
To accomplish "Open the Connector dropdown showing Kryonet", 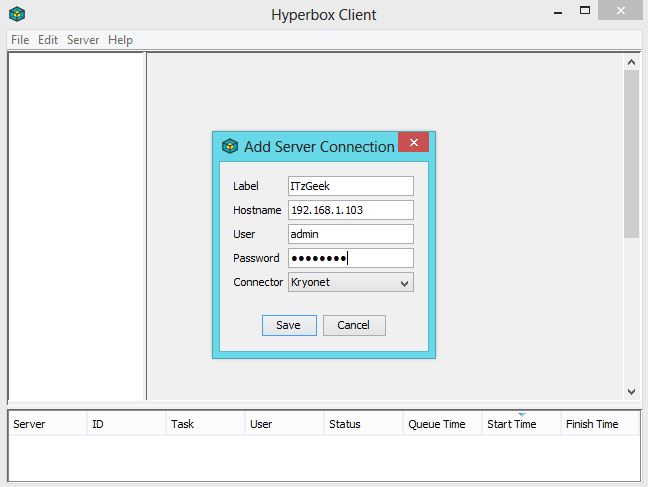I will [350, 283].
